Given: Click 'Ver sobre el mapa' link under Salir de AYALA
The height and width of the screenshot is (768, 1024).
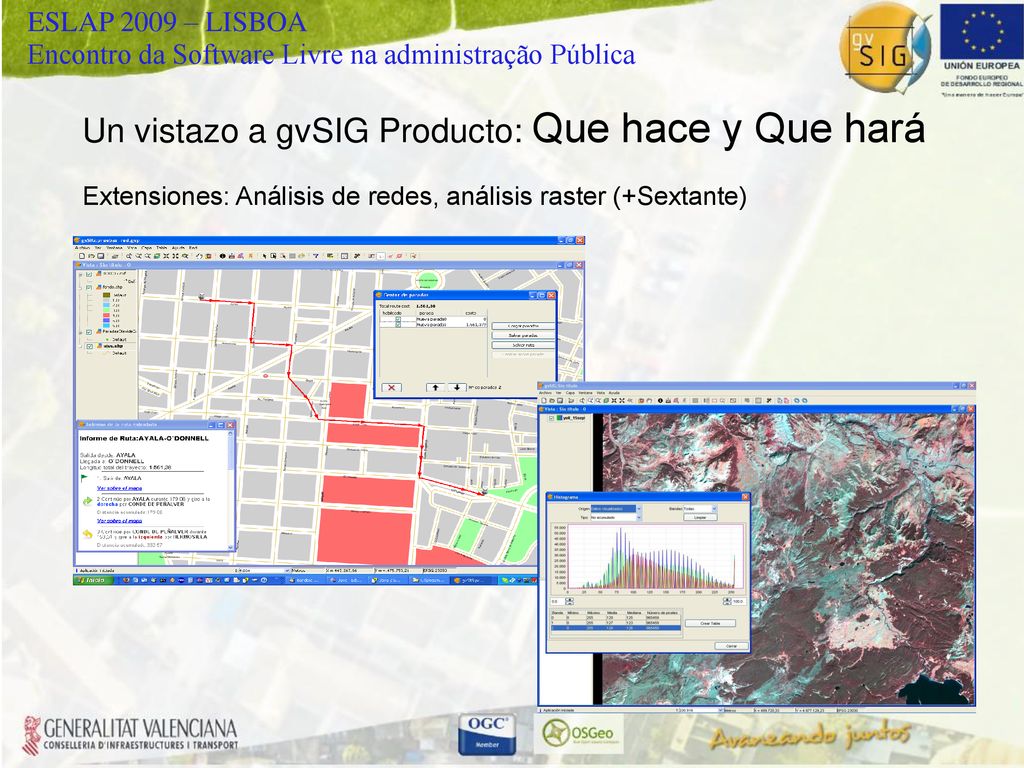Looking at the screenshot, I should 120,488.
